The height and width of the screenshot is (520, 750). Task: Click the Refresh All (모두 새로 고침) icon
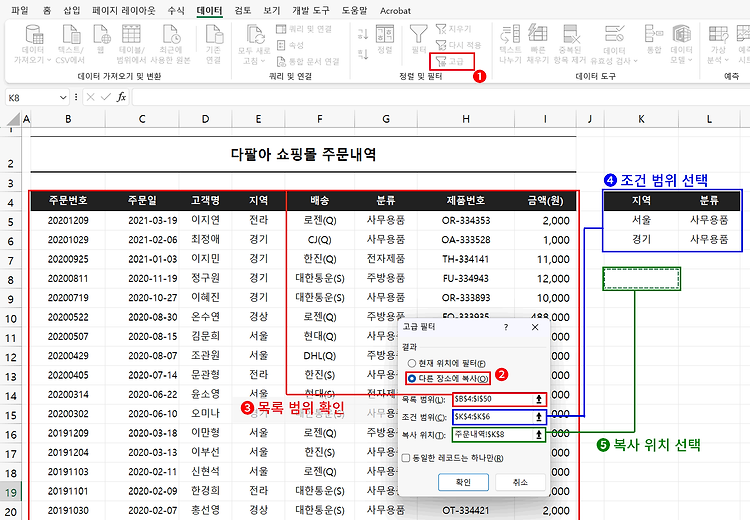tap(255, 34)
